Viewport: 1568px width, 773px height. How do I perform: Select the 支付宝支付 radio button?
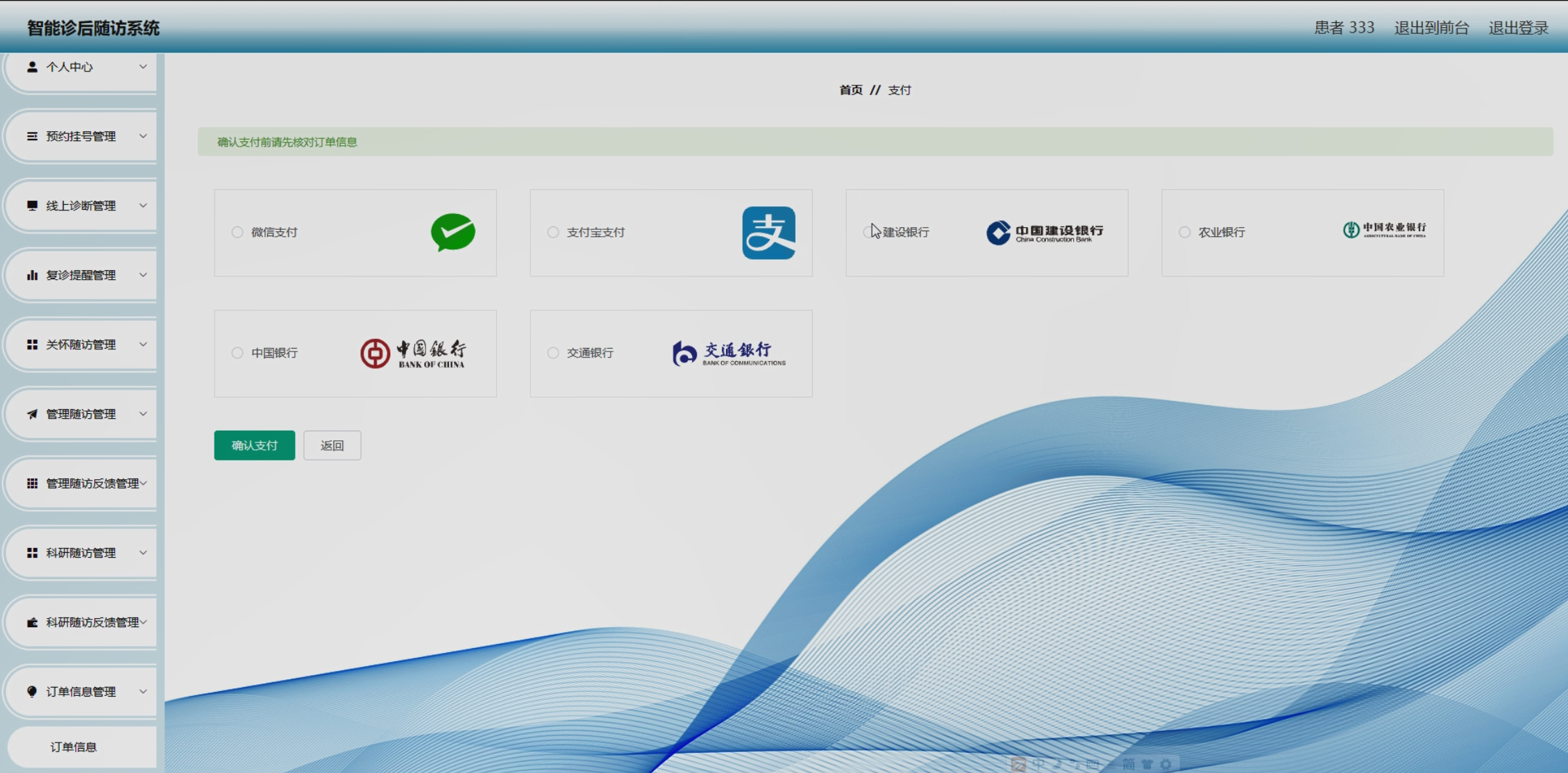coord(553,232)
